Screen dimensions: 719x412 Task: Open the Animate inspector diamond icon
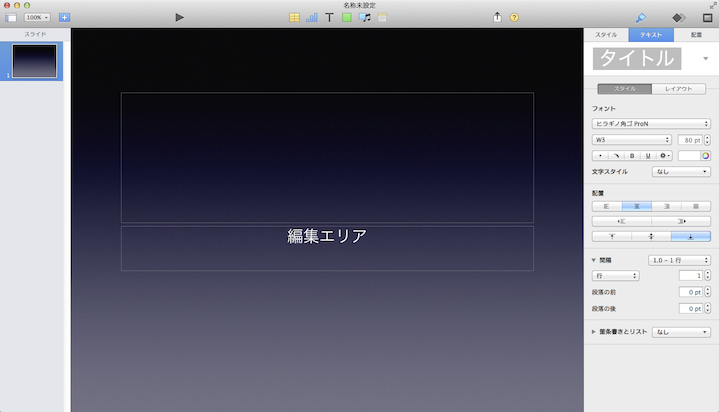pos(679,18)
